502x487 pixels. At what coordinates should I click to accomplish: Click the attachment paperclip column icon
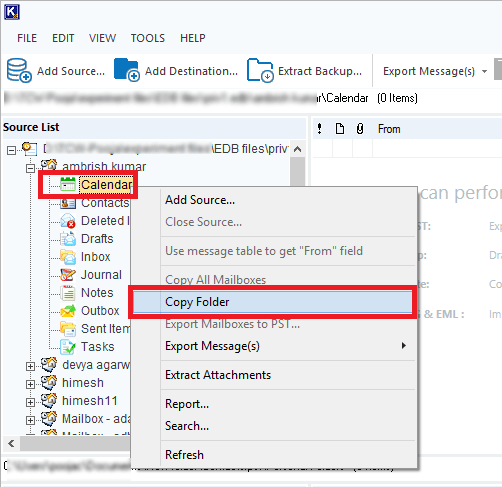pyautogui.click(x=360, y=129)
